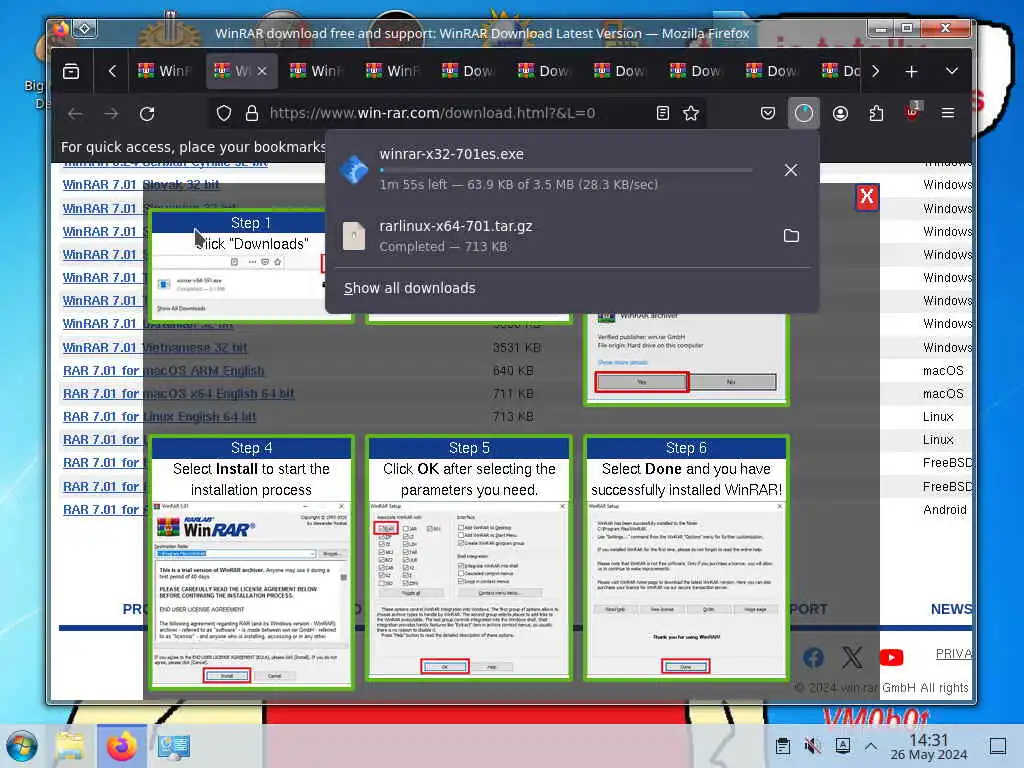1024x768 pixels.
Task: View site security via the padlock icon
Action: point(251,114)
